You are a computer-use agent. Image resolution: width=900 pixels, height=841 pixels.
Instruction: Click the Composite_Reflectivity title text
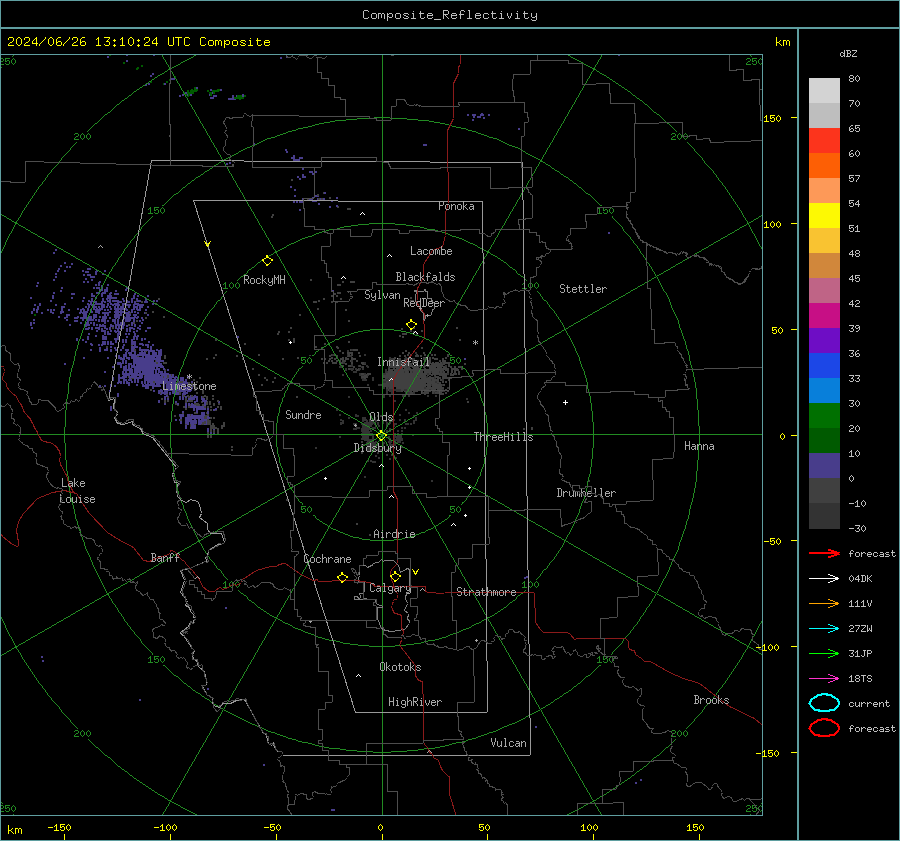450,15
